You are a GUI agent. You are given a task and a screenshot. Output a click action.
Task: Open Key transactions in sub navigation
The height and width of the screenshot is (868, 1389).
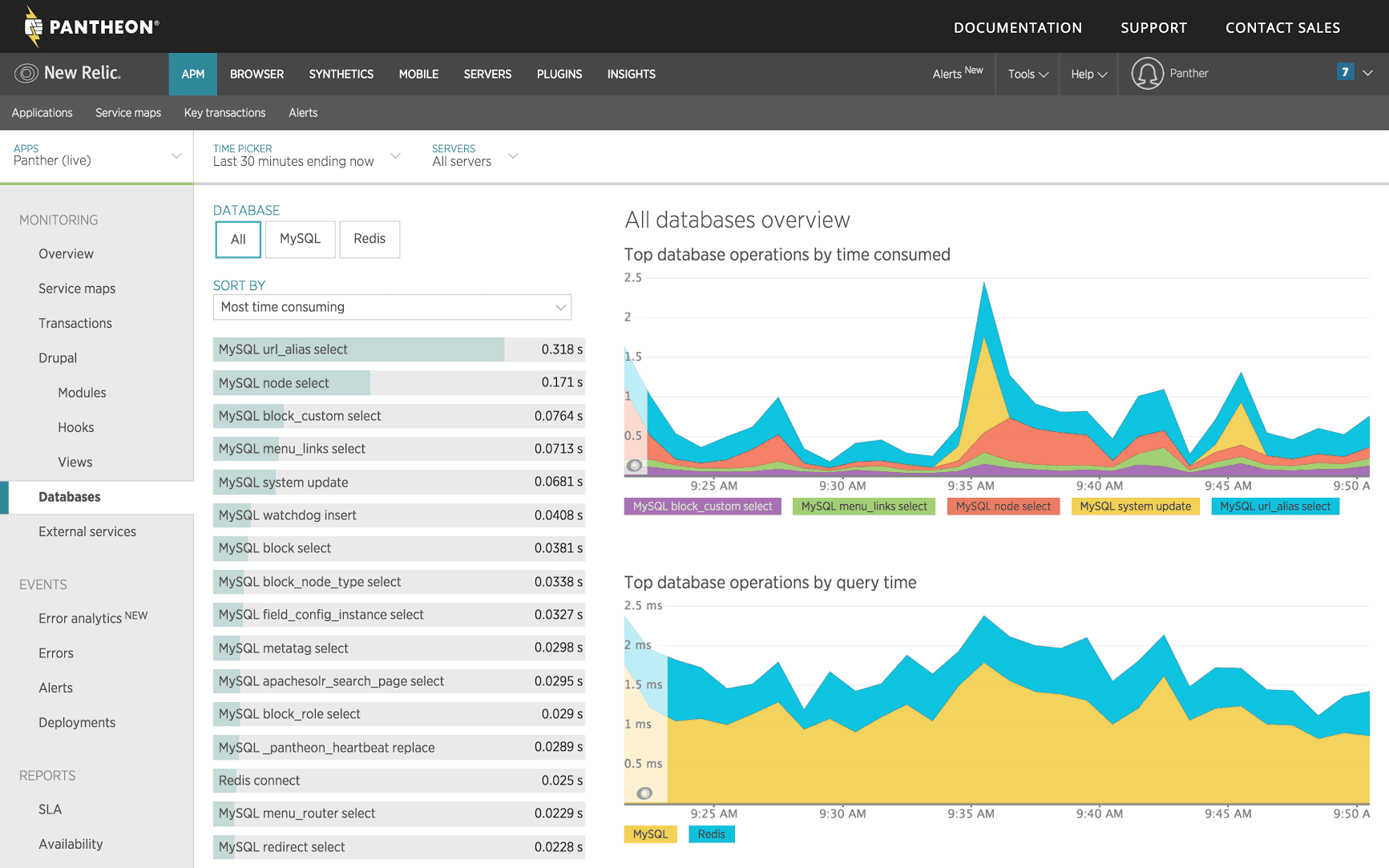(x=224, y=113)
